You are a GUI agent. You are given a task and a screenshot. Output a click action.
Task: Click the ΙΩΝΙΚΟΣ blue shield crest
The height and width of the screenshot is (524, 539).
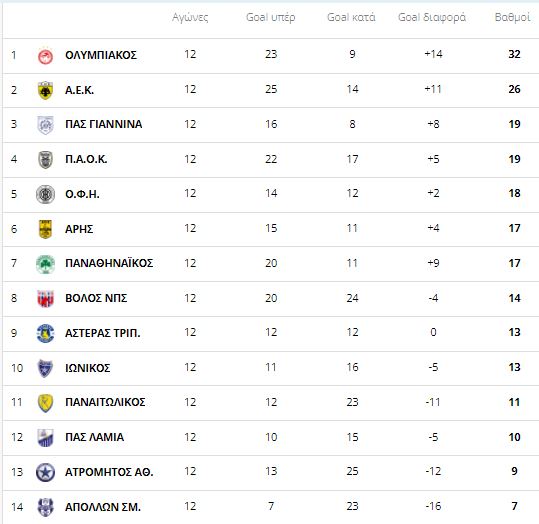[45, 368]
